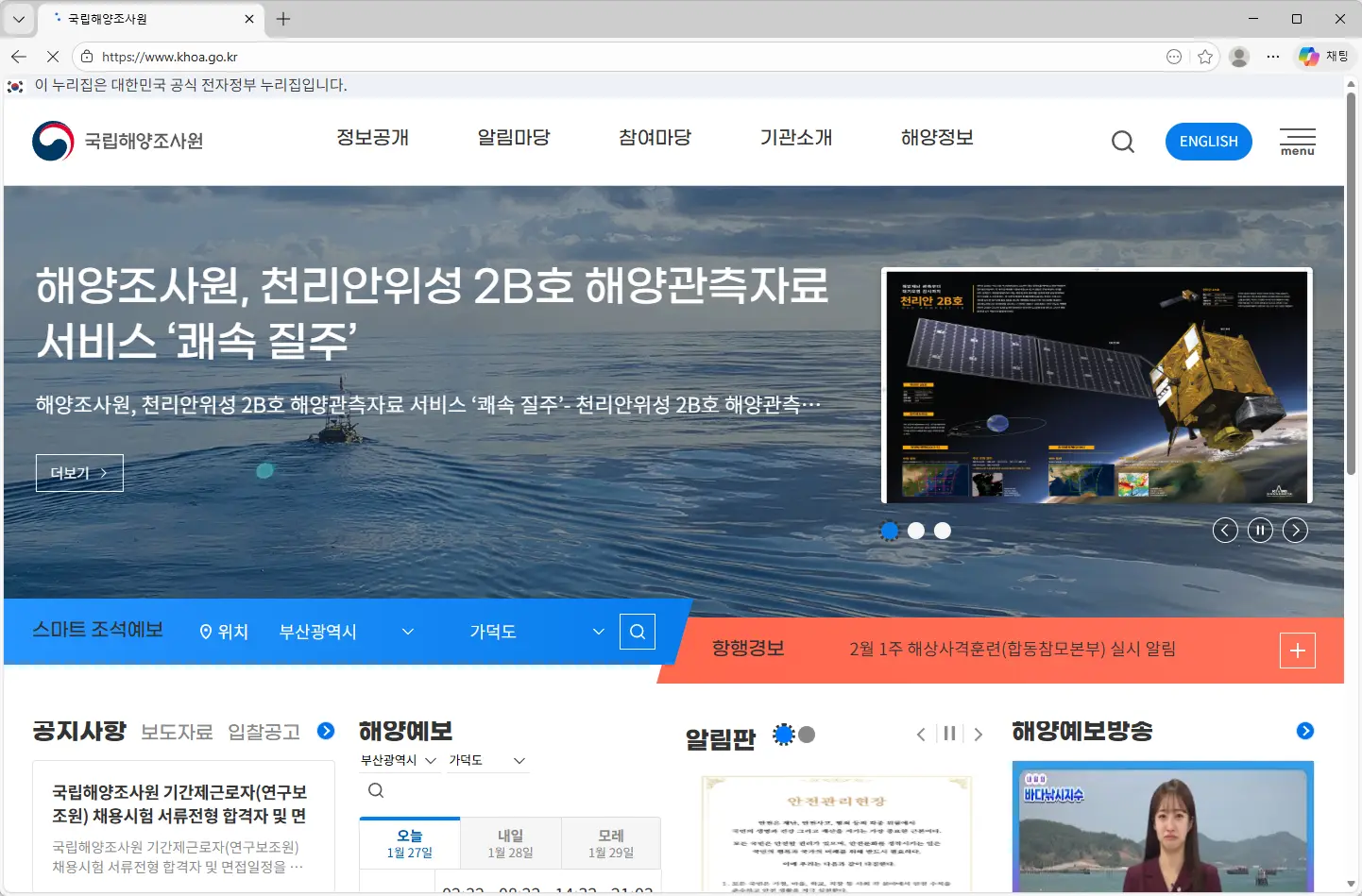Screen dimensions: 1362x896
Task: Expand 해양예보 region dropdown 부산광역시
Action: point(398,760)
